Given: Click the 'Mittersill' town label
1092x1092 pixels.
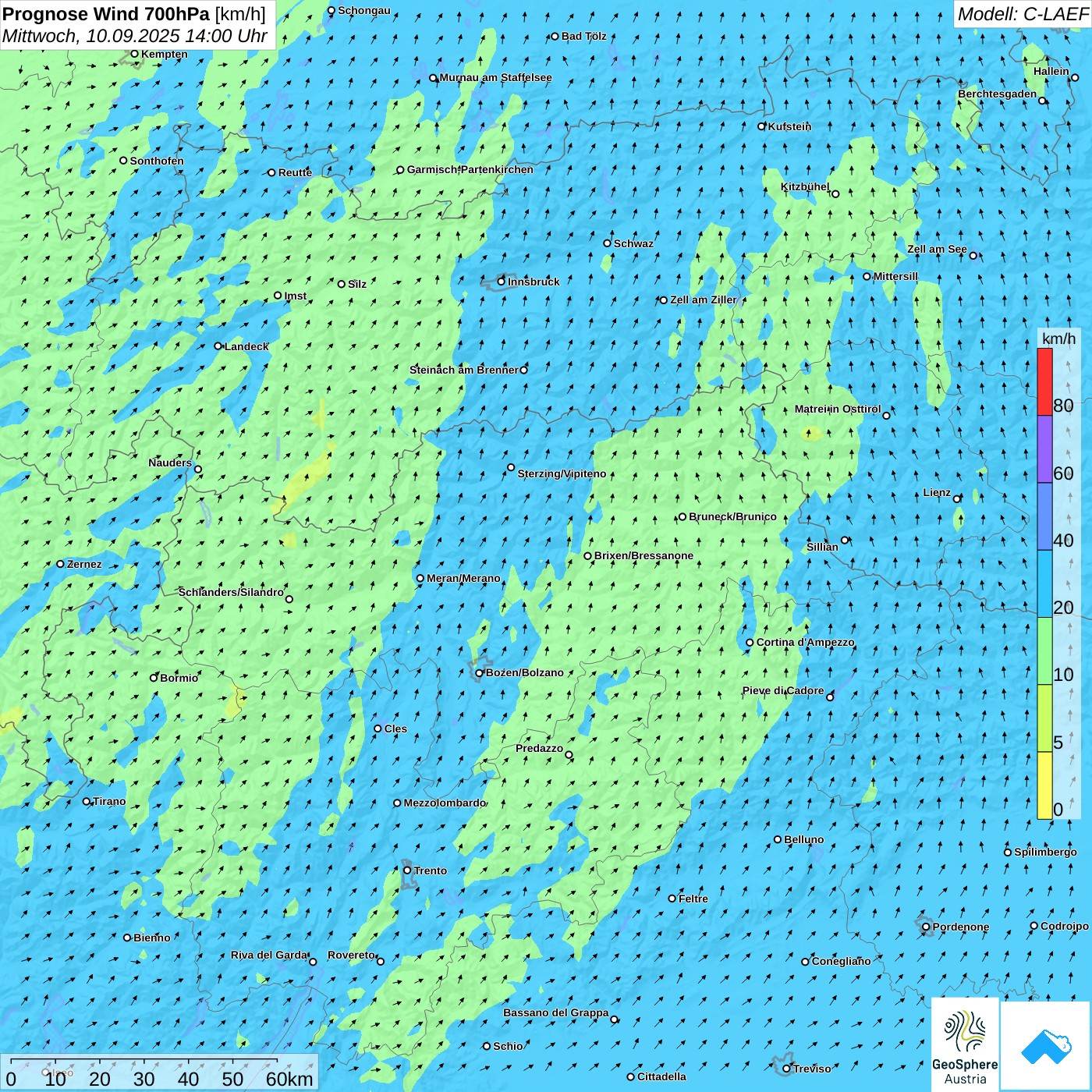Looking at the screenshot, I should click(x=895, y=276).
